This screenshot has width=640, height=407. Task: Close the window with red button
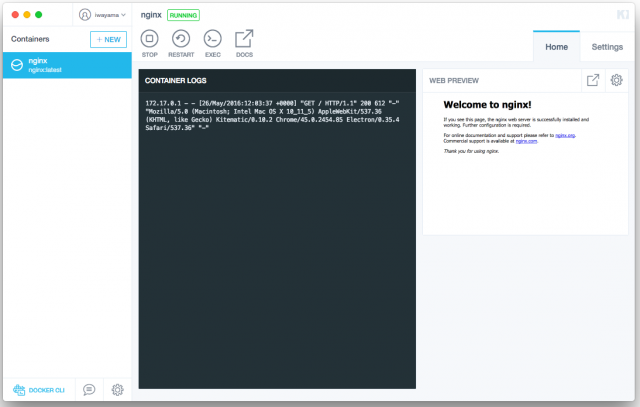[15, 15]
